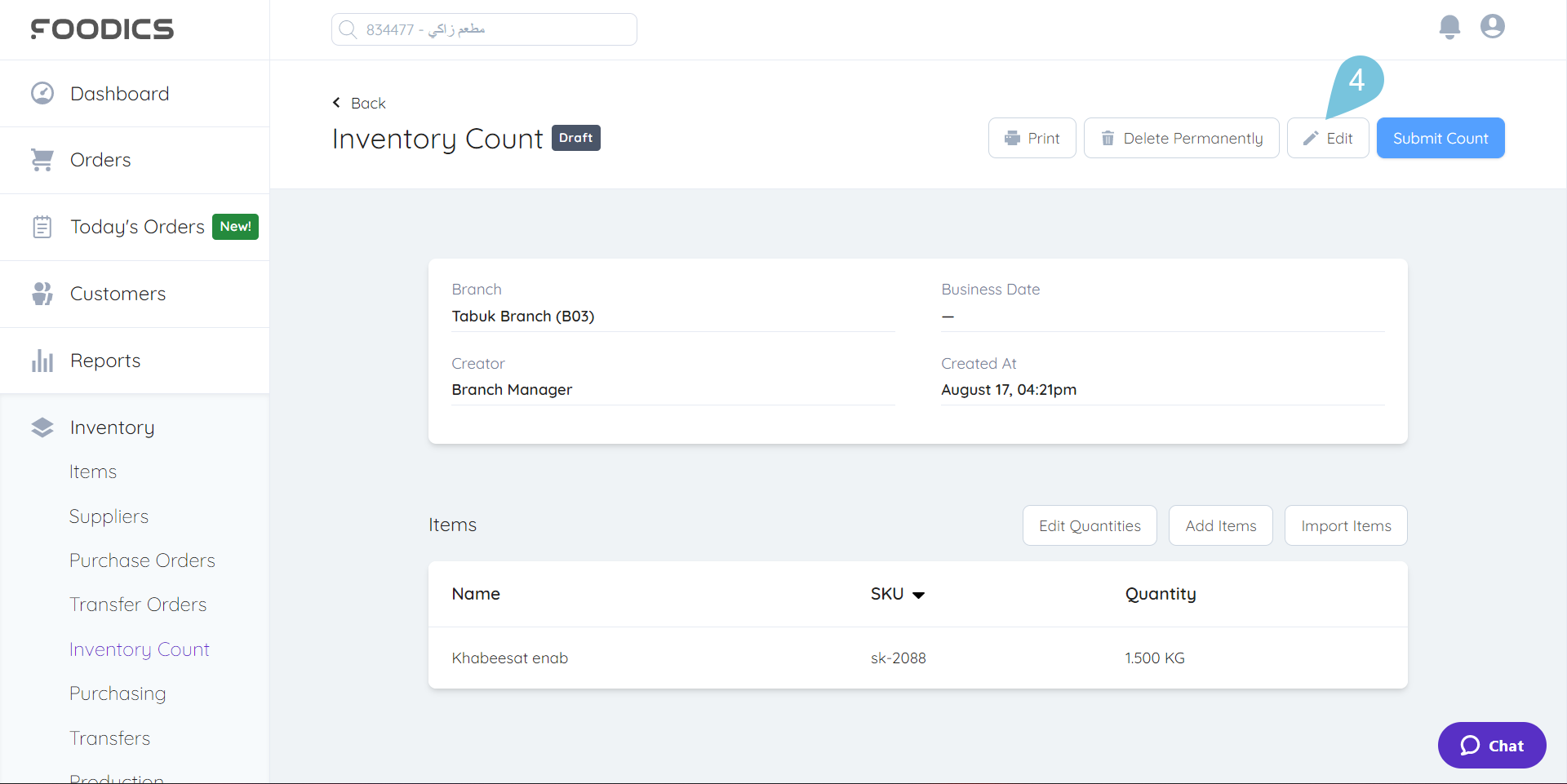Print the inventory count
The image size is (1567, 784).
(1032, 139)
